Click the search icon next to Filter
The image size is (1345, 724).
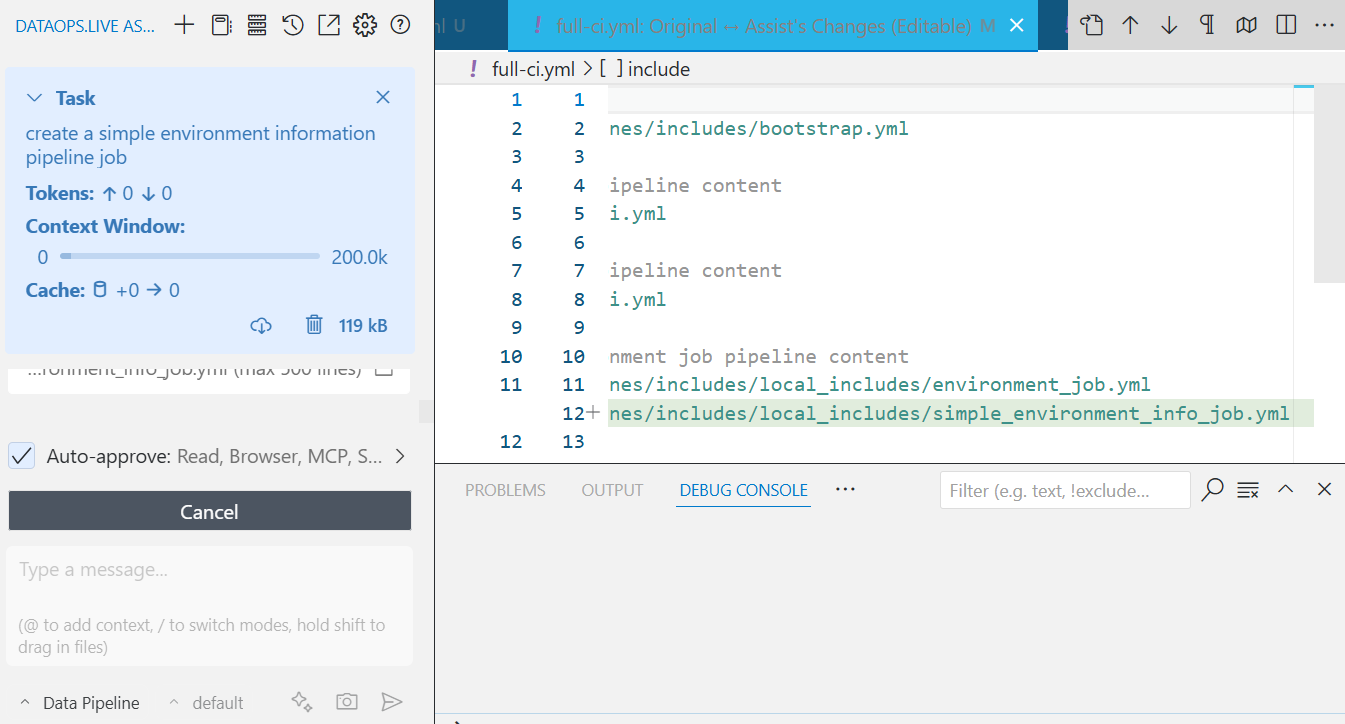click(1212, 489)
